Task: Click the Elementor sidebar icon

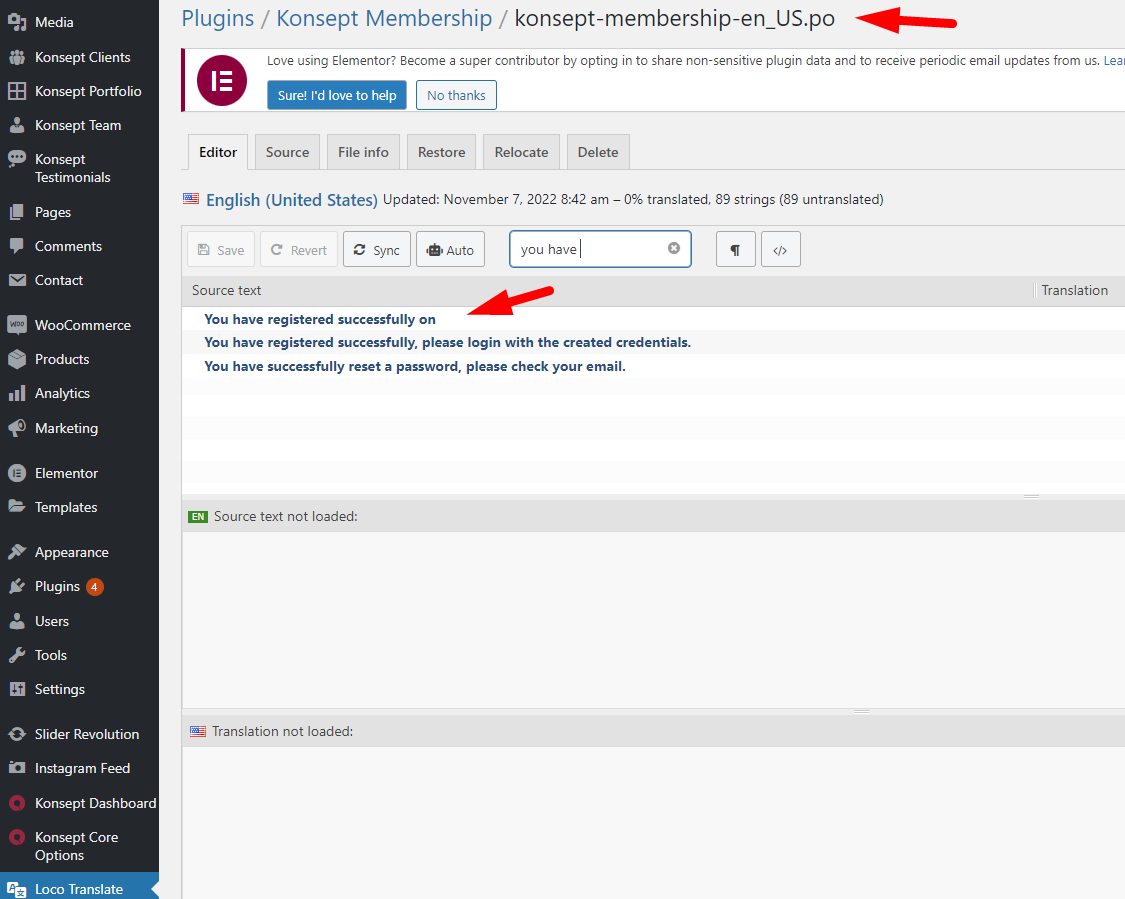Action: 17,474
